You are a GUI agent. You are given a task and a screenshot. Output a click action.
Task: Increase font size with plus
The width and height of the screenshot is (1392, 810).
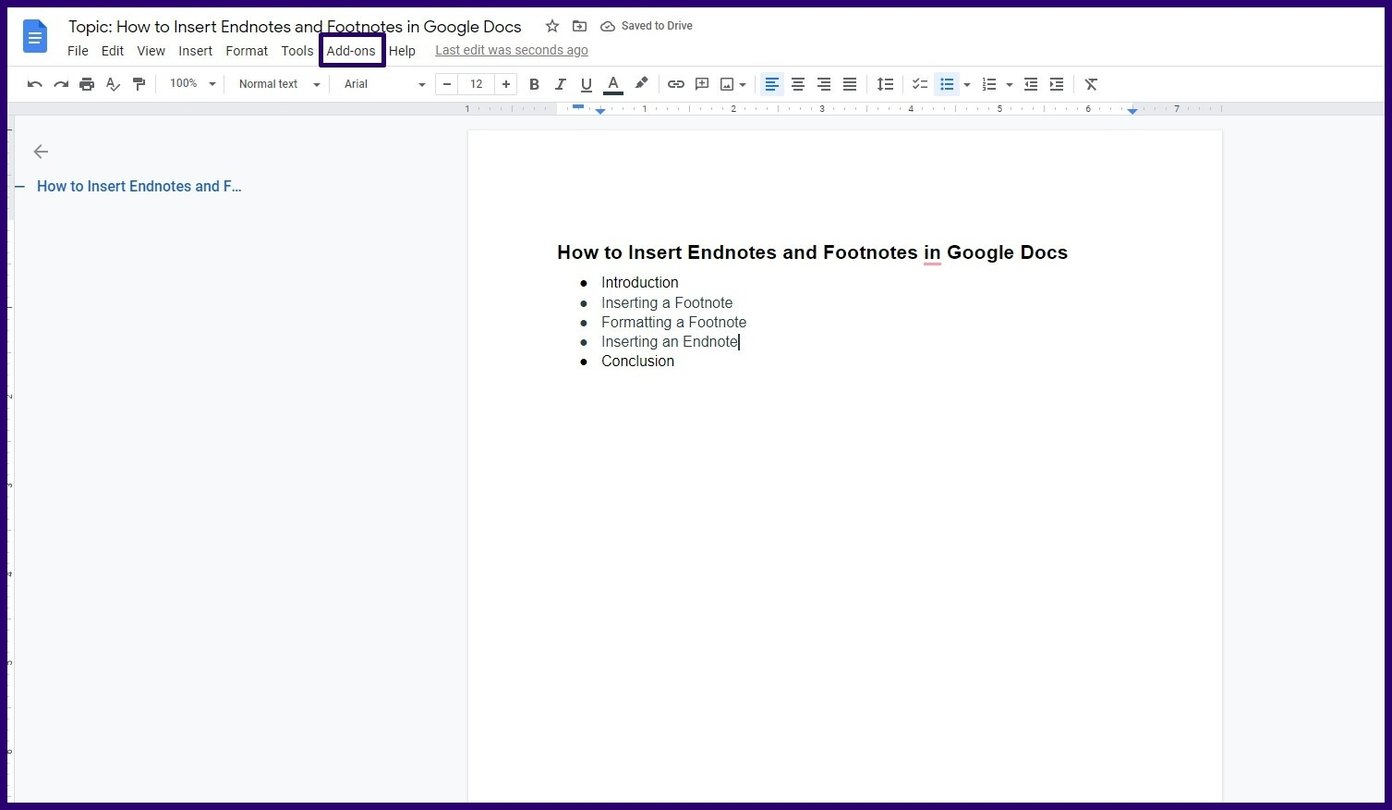click(x=506, y=84)
